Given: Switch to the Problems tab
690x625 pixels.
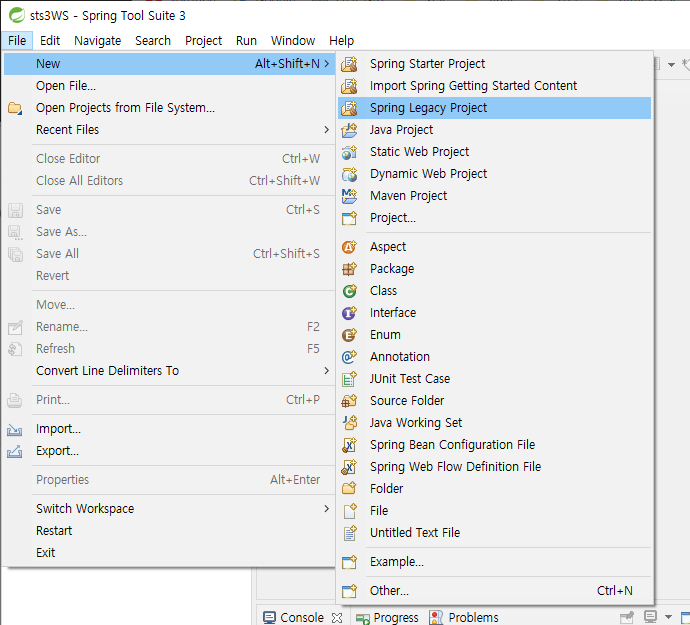Looking at the screenshot, I should (x=464, y=618).
